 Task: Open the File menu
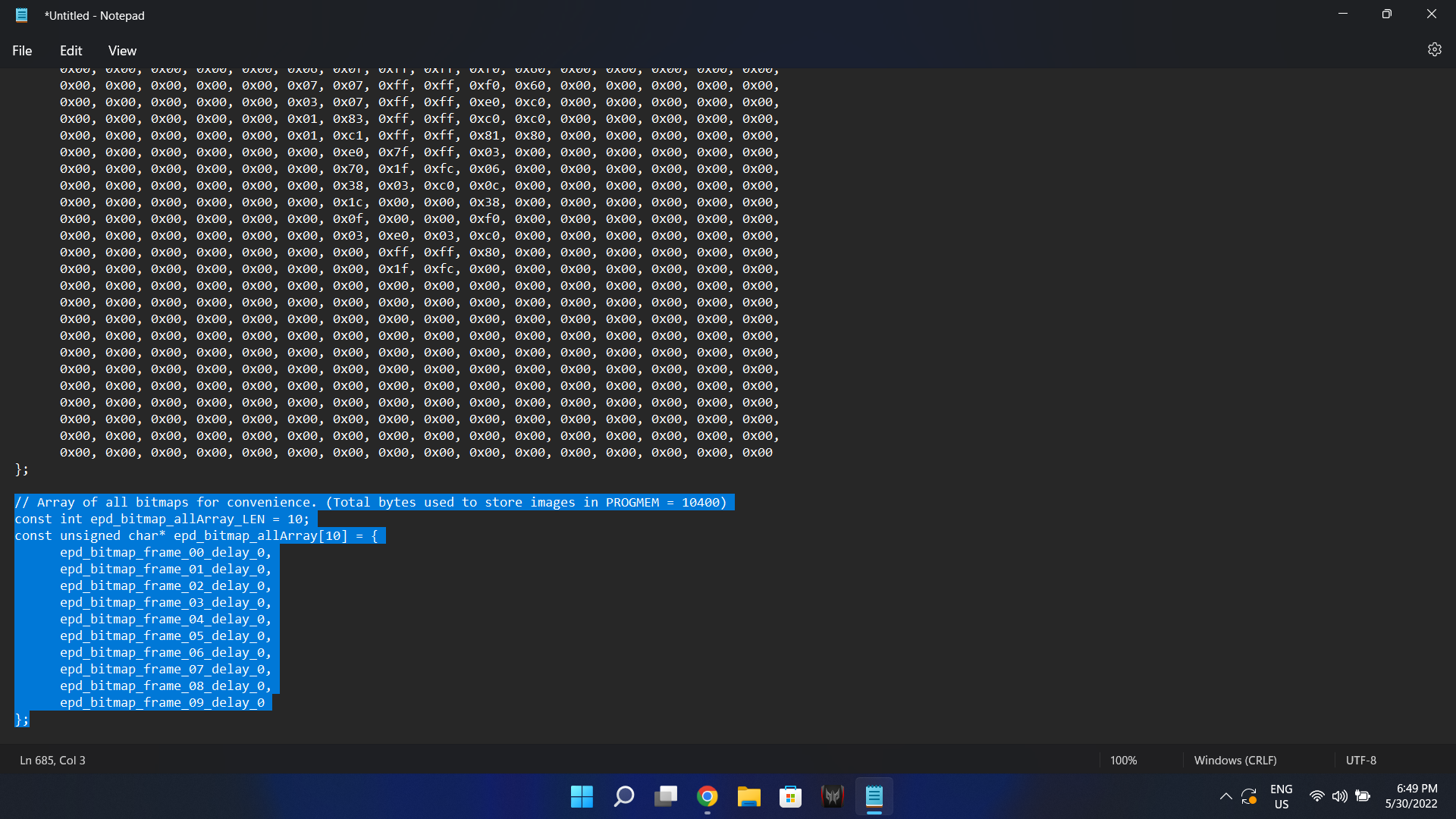[22, 51]
